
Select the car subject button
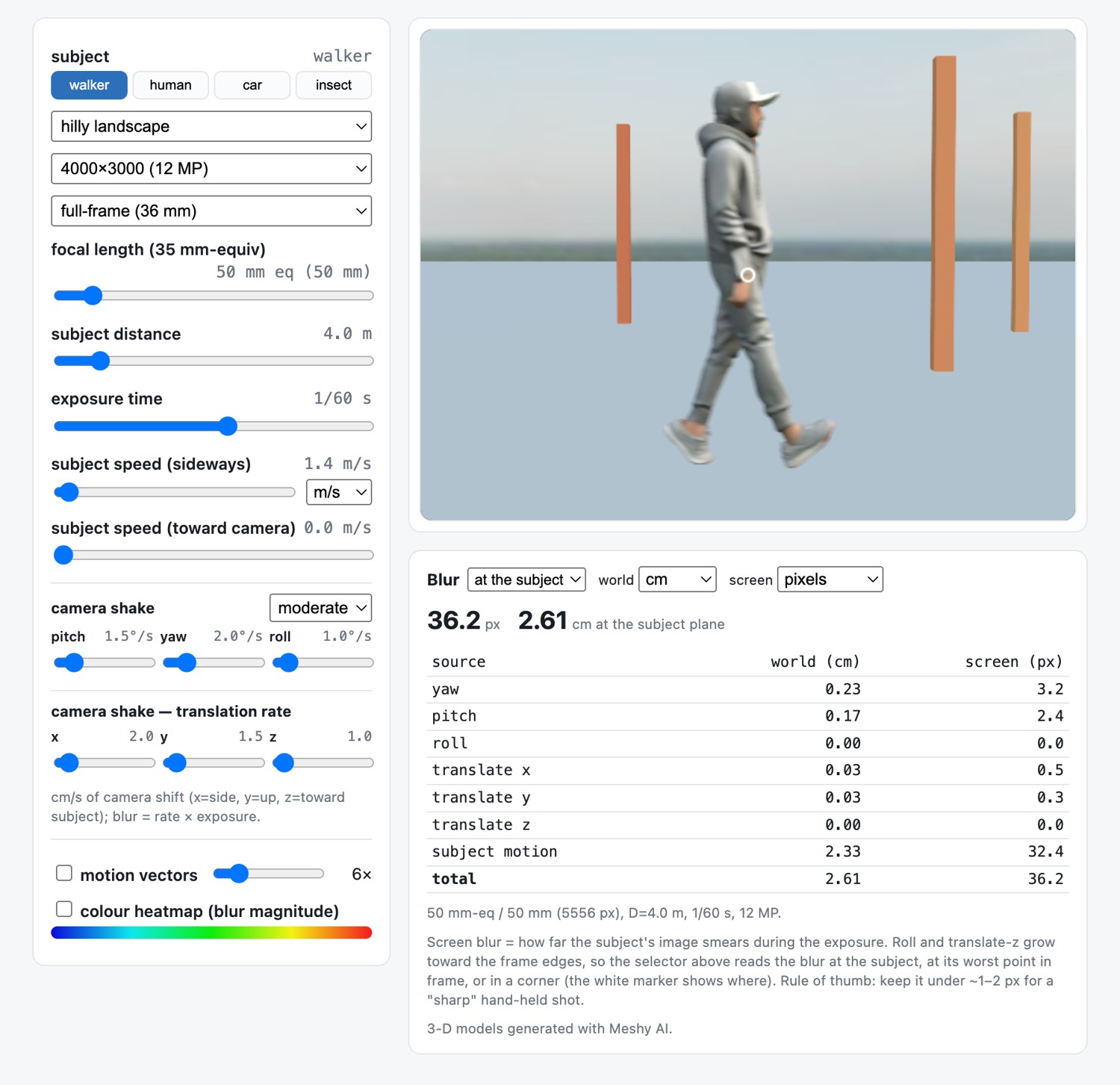tap(252, 85)
